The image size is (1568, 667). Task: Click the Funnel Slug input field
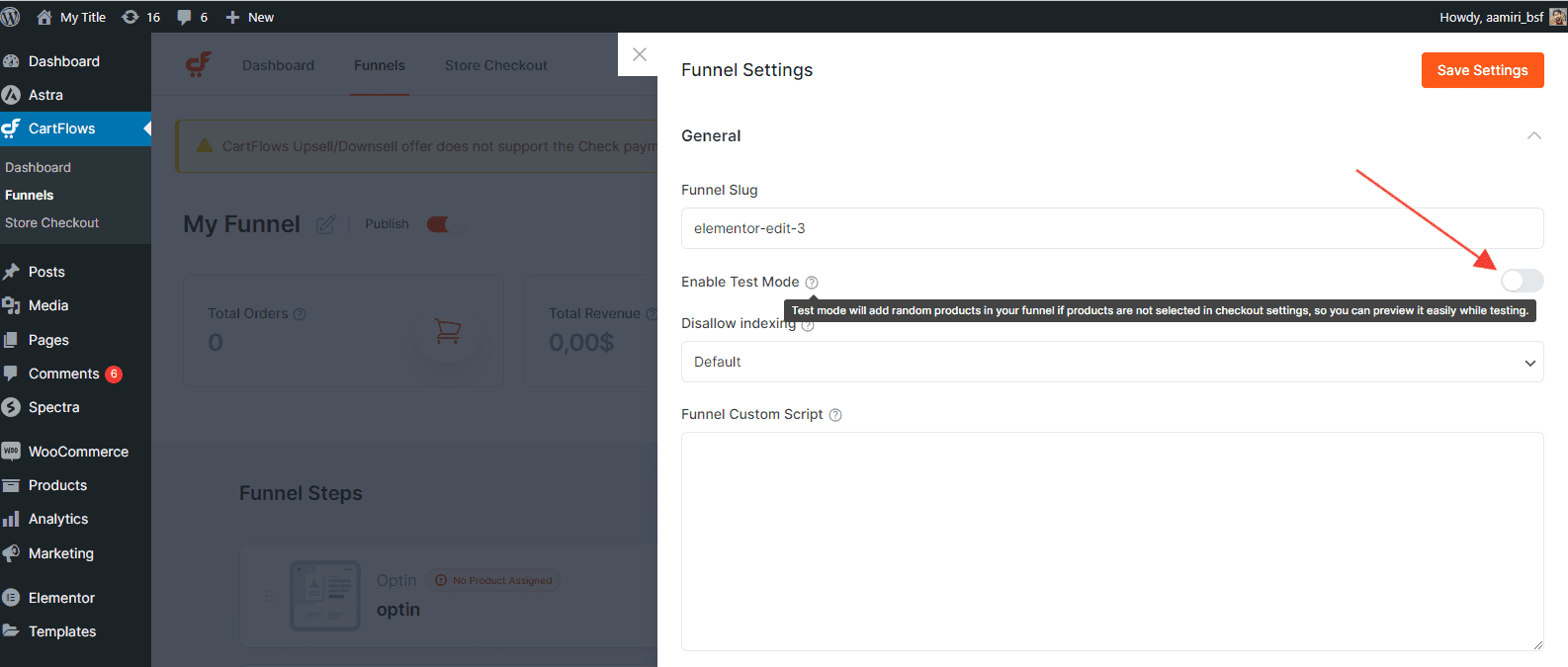coord(1111,228)
